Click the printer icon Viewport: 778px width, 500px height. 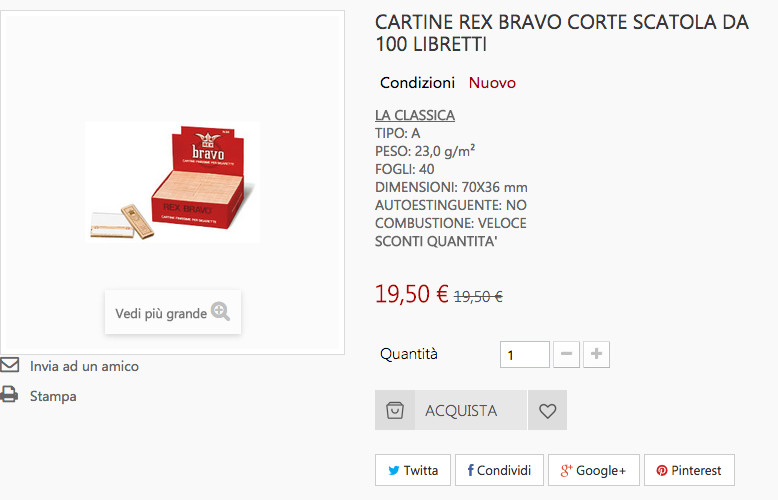[10, 395]
